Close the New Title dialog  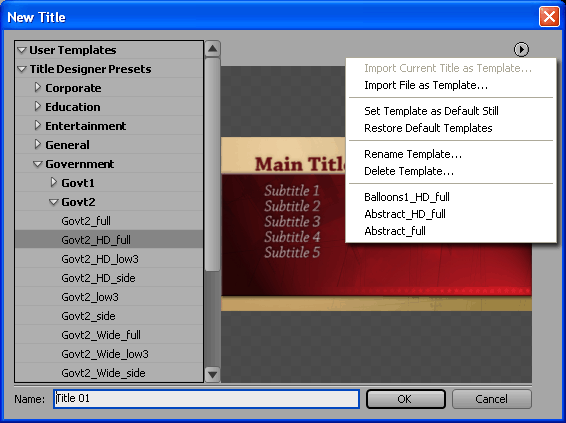[549, 17]
